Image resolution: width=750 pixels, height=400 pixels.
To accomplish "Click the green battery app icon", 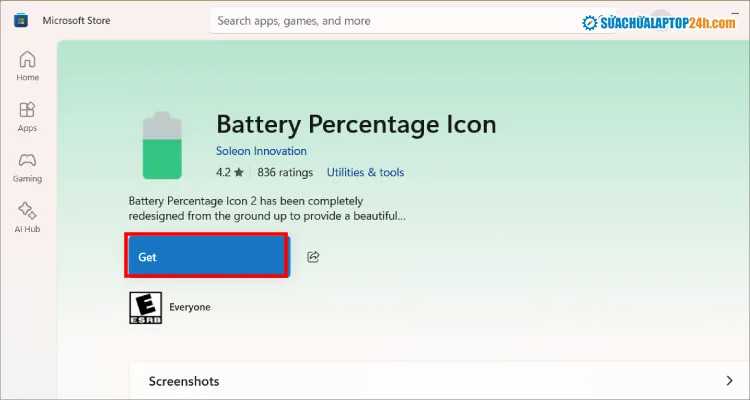I will pyautogui.click(x=162, y=145).
